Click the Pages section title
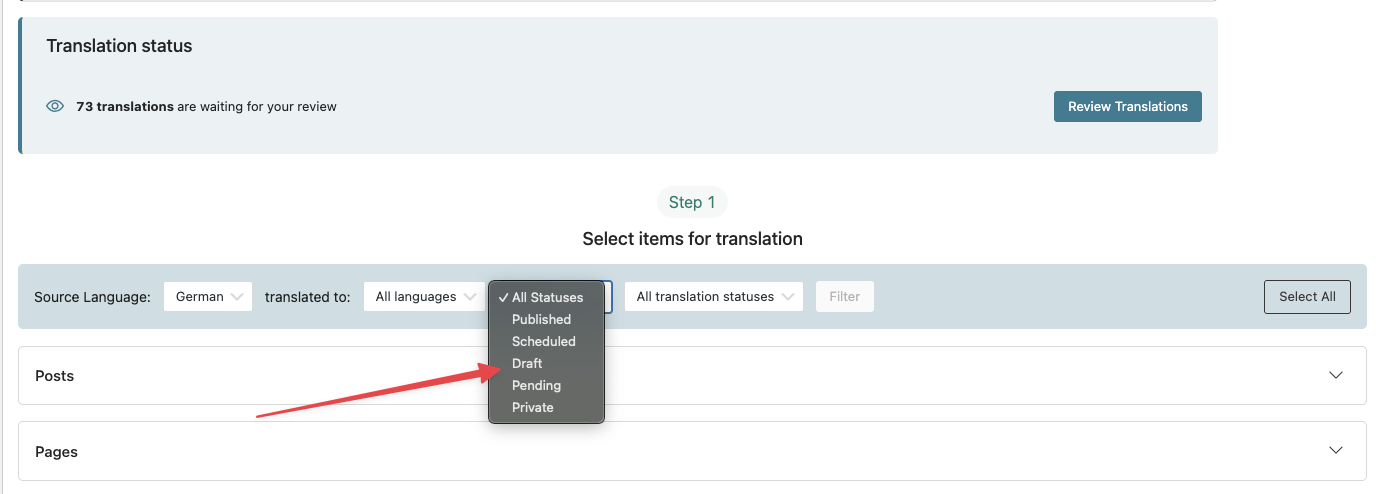 pos(56,452)
